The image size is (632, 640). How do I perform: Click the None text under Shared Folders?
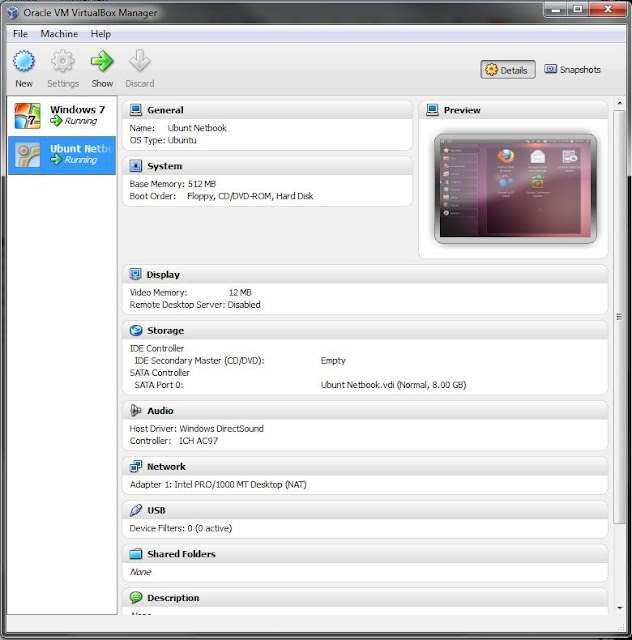tap(140, 572)
